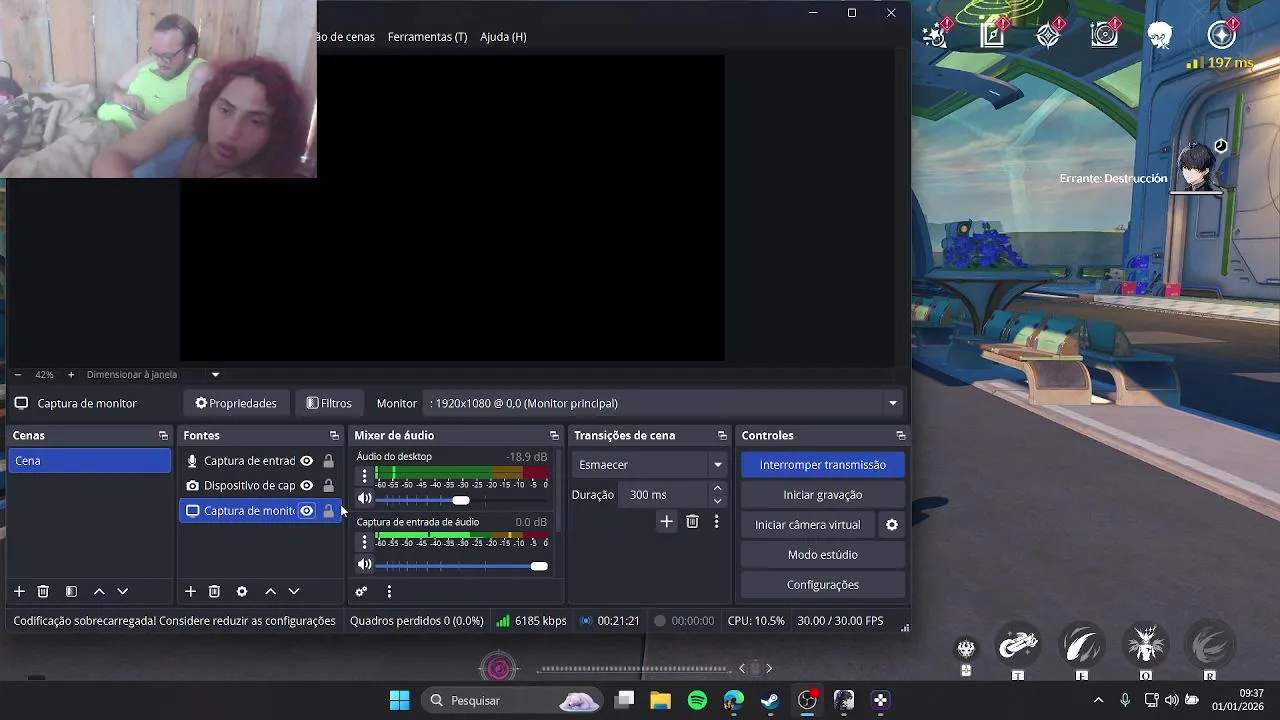Image resolution: width=1280 pixels, height=720 pixels.
Task: Open the transition properties dots menu
Action: tap(716, 522)
